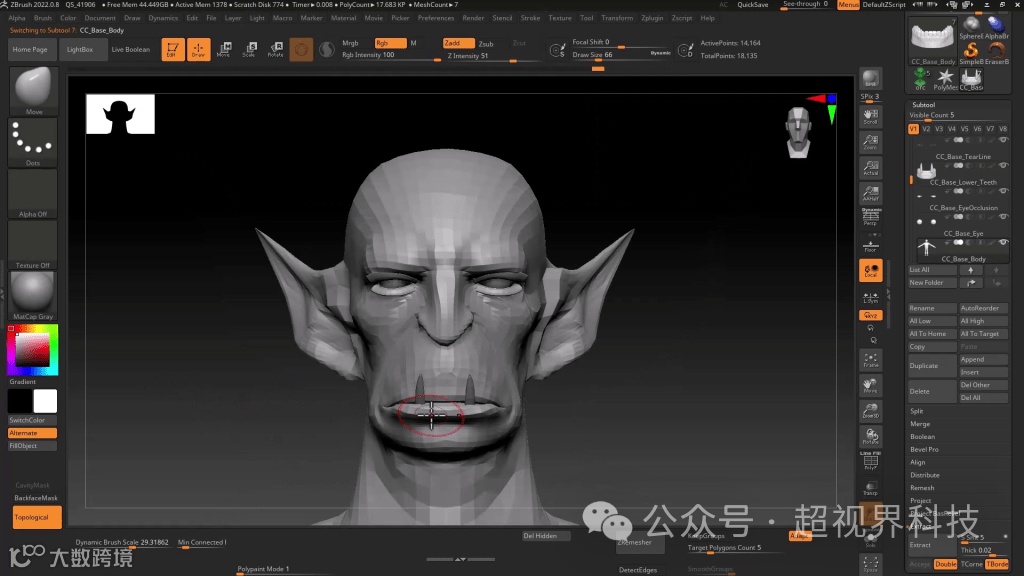Screen dimensions: 1024x576
Task: Activate the Draw mode button
Action: (198, 49)
